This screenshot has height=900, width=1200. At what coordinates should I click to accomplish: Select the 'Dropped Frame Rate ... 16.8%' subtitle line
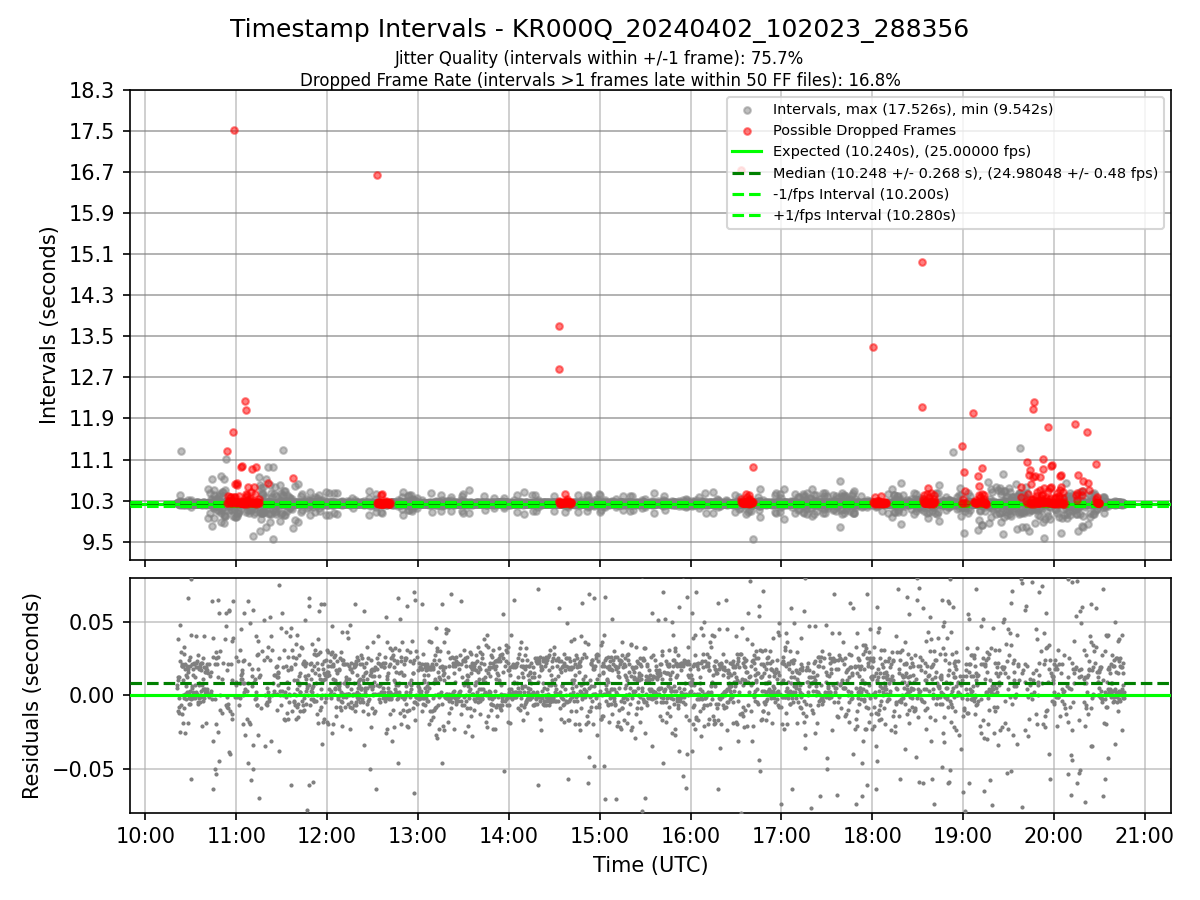[600, 79]
